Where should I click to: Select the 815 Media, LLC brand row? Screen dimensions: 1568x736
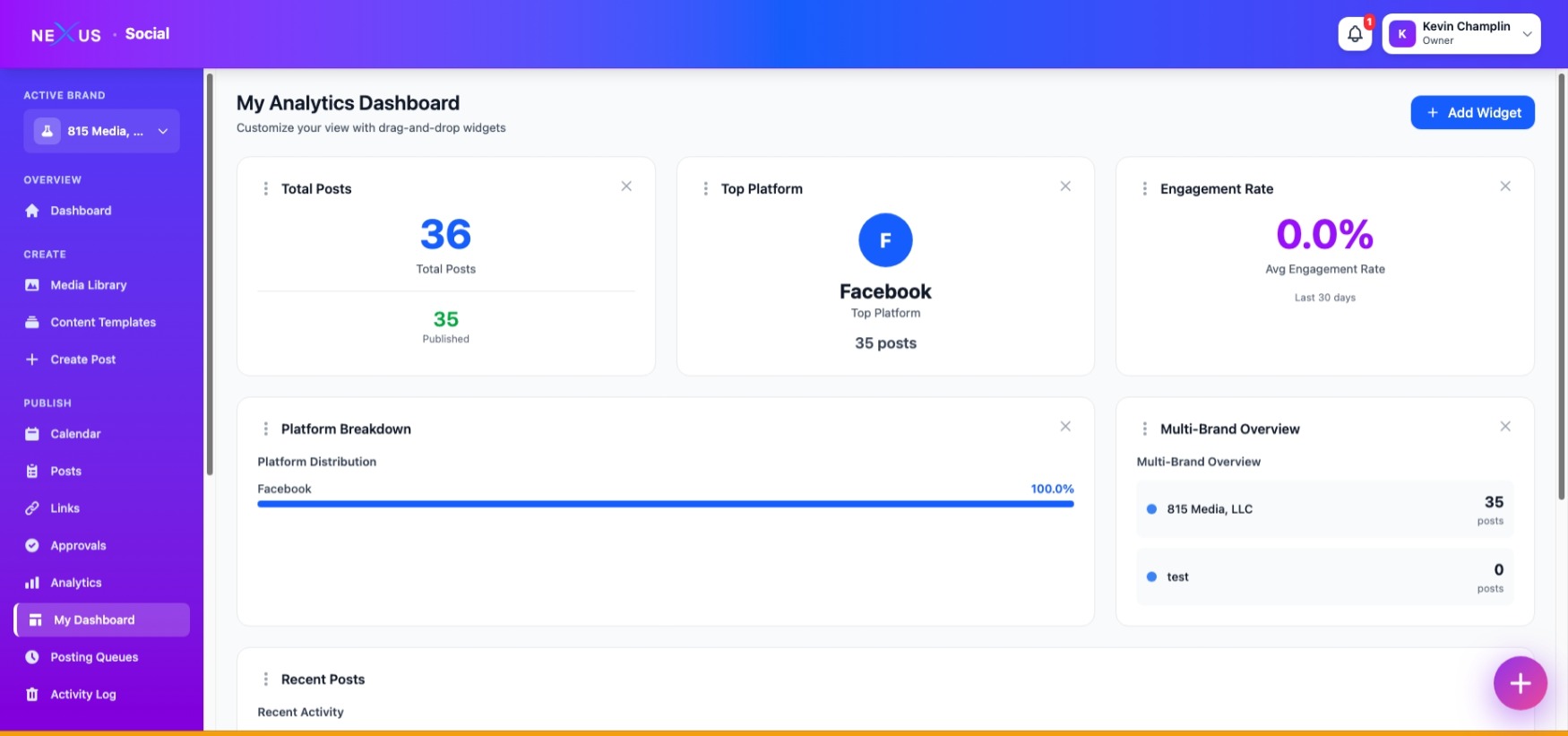click(1324, 509)
